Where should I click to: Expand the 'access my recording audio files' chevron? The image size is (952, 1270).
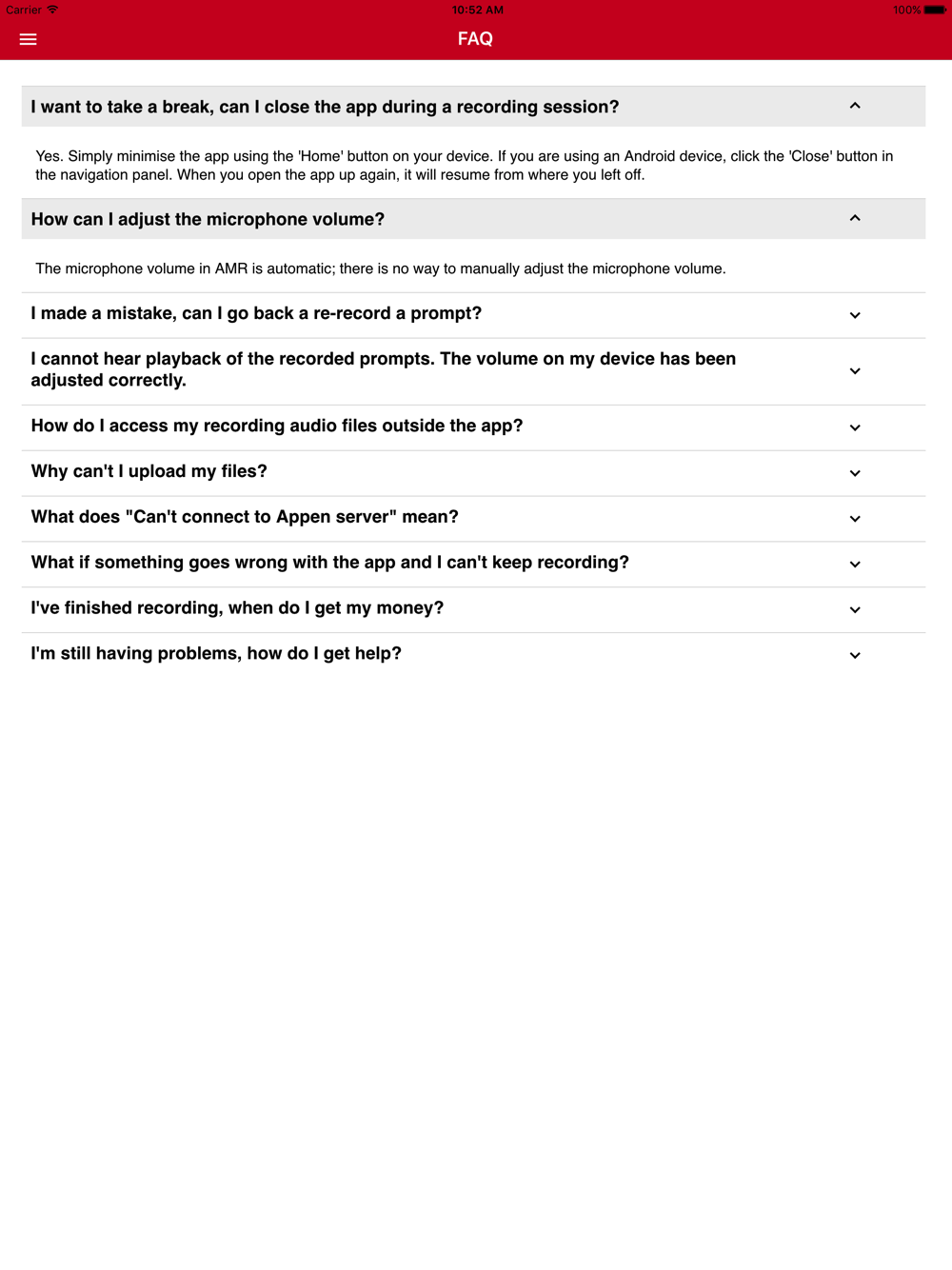(x=855, y=427)
